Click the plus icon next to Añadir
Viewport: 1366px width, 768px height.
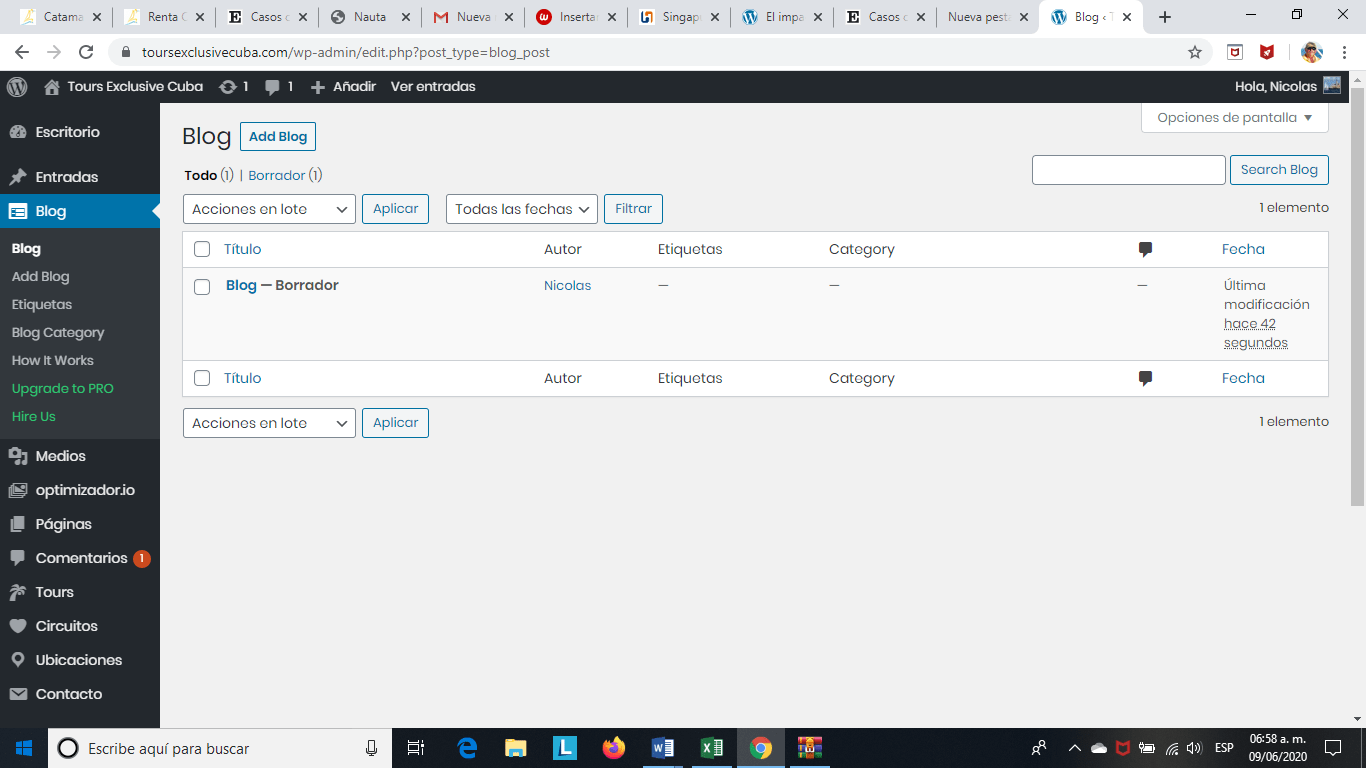318,87
